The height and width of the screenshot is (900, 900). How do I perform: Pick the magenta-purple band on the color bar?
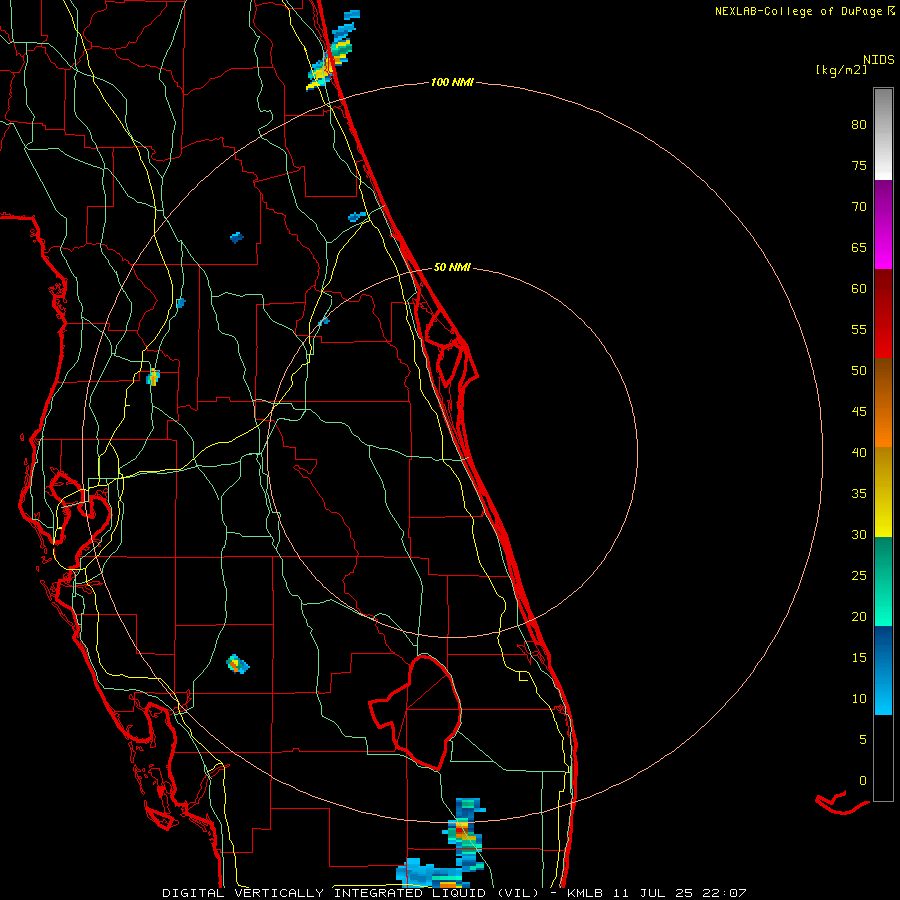click(883, 224)
